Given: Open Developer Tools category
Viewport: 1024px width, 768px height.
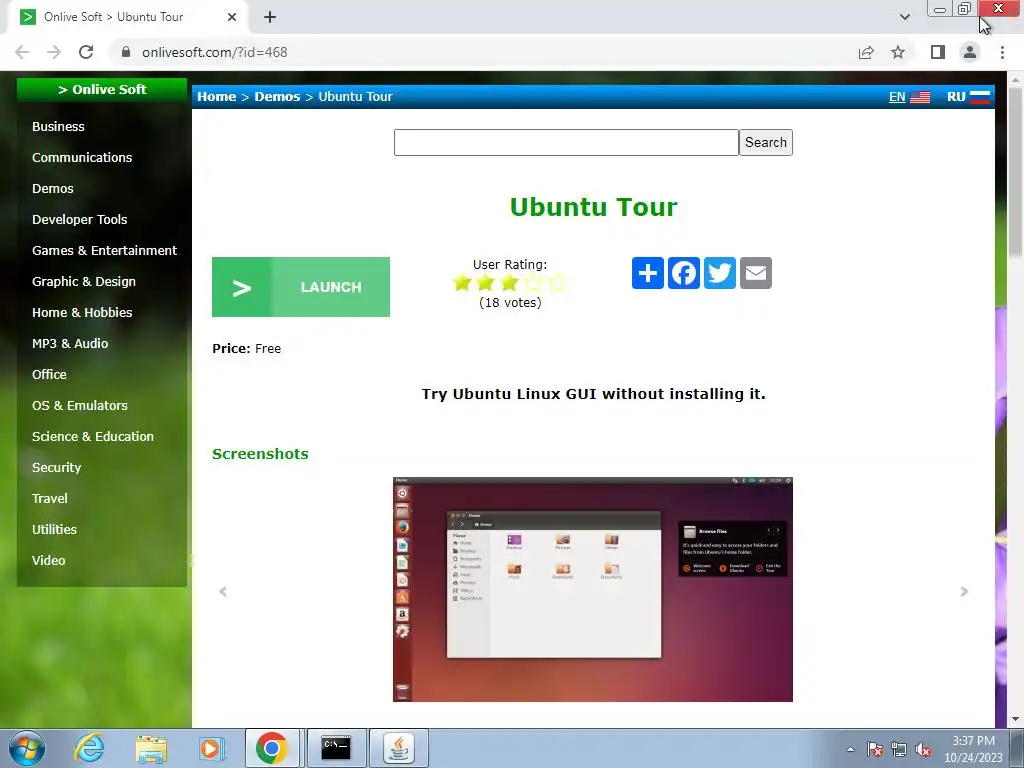Looking at the screenshot, I should pyautogui.click(x=80, y=219).
